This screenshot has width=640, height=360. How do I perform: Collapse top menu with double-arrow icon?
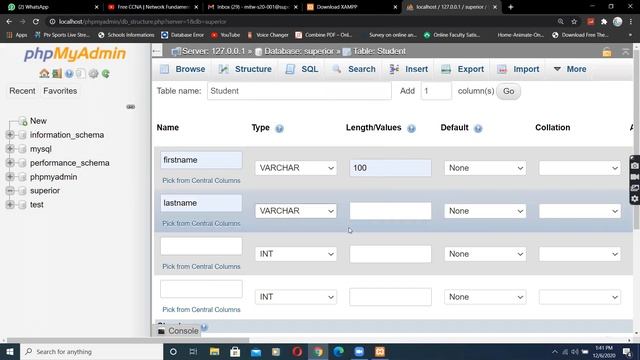click(x=625, y=51)
